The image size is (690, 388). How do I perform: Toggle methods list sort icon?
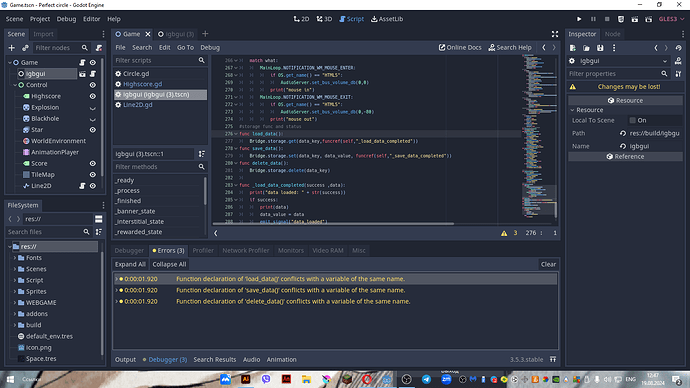(x=202, y=154)
